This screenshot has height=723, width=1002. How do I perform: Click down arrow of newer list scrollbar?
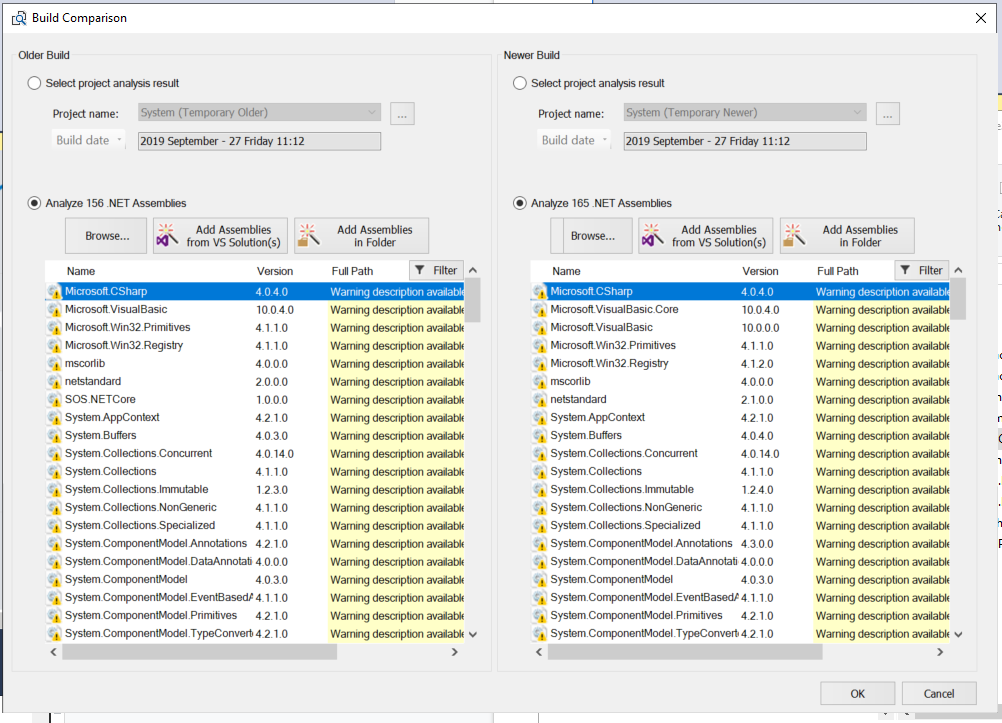pos(959,635)
